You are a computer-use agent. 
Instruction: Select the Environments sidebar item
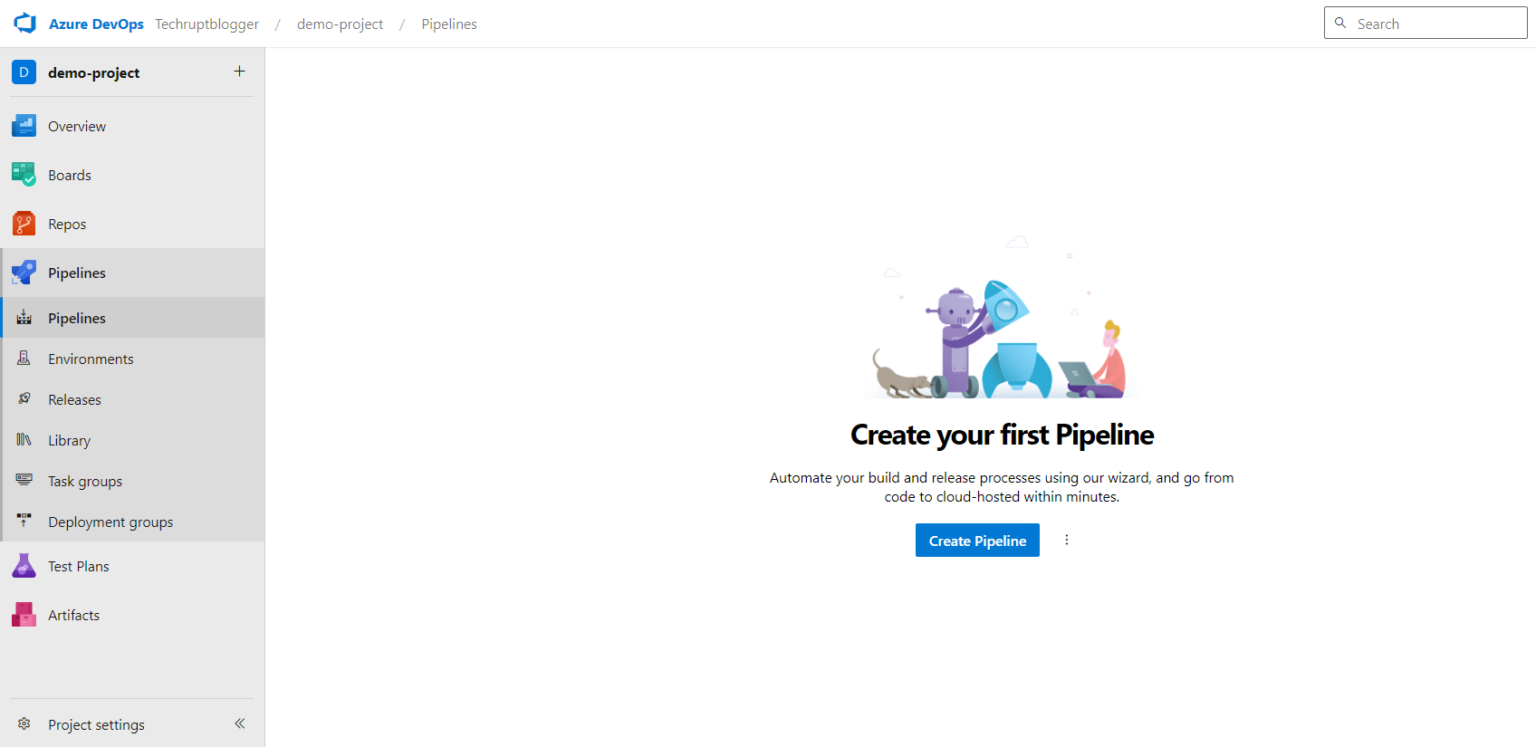91,358
